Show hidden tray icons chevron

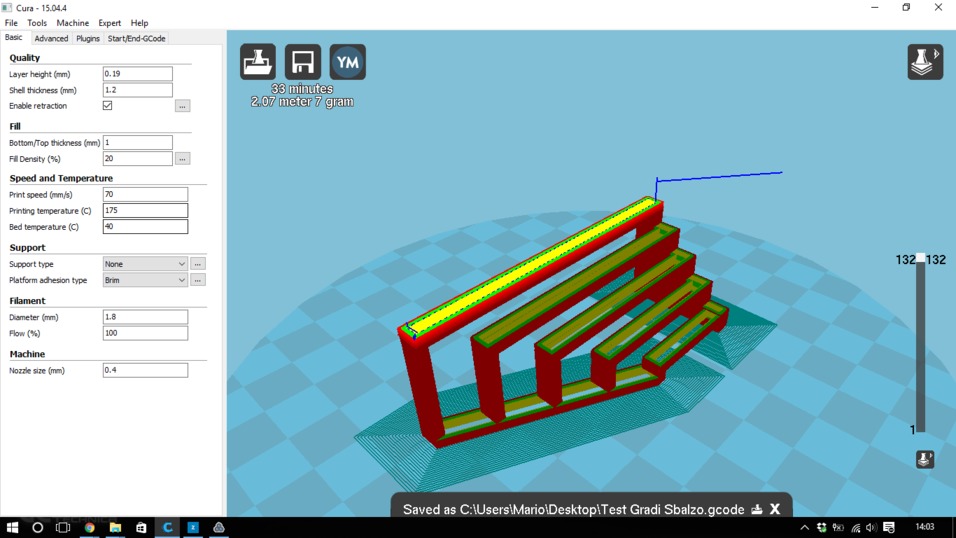click(x=805, y=528)
